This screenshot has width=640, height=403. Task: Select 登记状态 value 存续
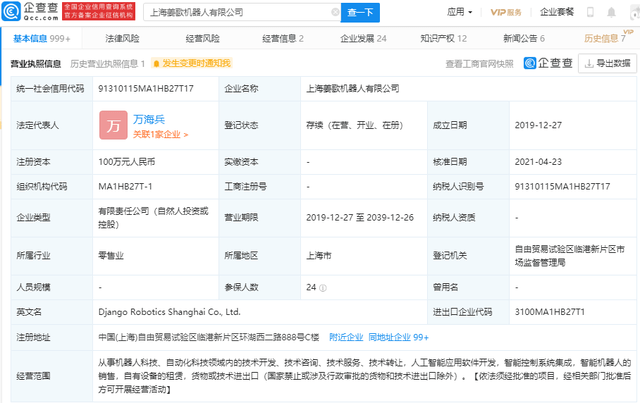(x=355, y=125)
